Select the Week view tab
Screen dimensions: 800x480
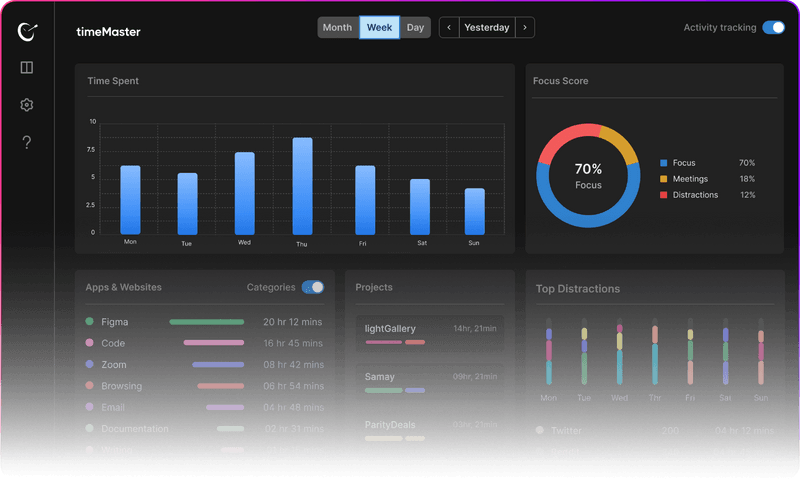[380, 28]
